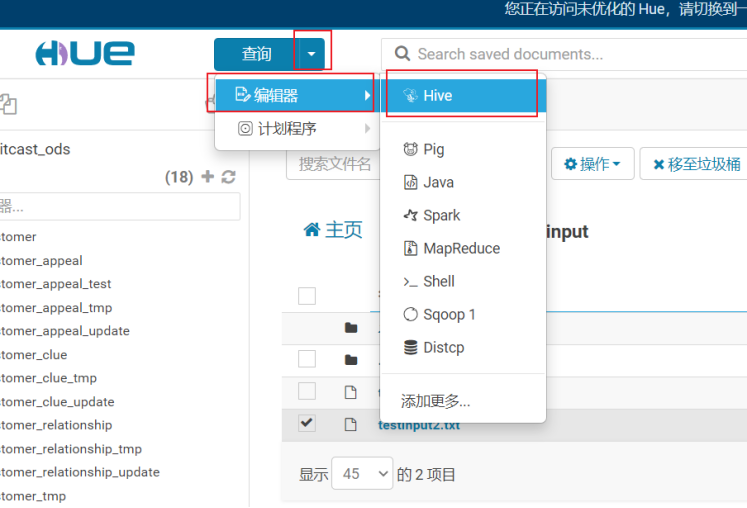Click the home house icon
This screenshot has height=508, width=747.
312,230
